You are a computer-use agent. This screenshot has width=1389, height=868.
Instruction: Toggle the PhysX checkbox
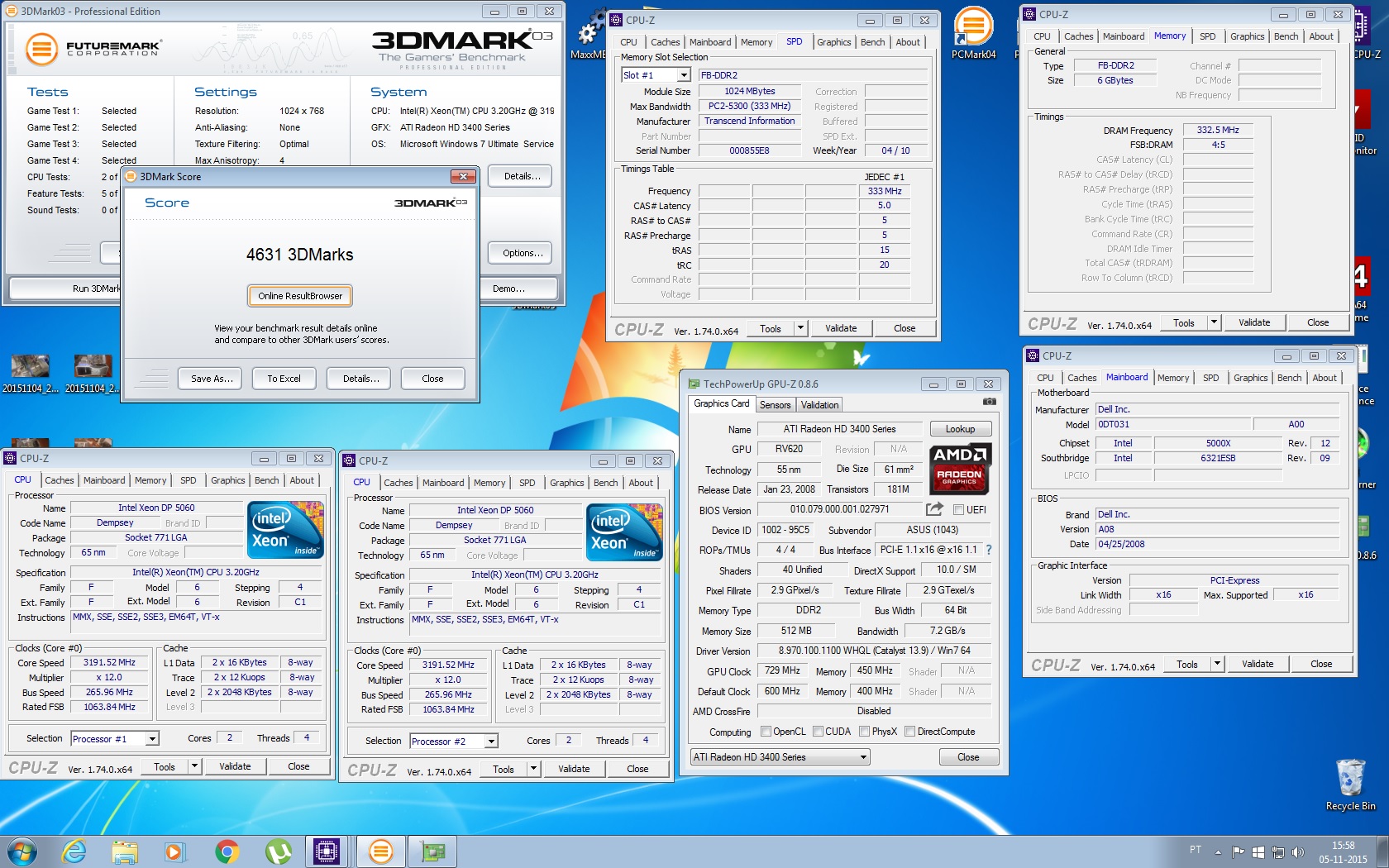pos(864,732)
